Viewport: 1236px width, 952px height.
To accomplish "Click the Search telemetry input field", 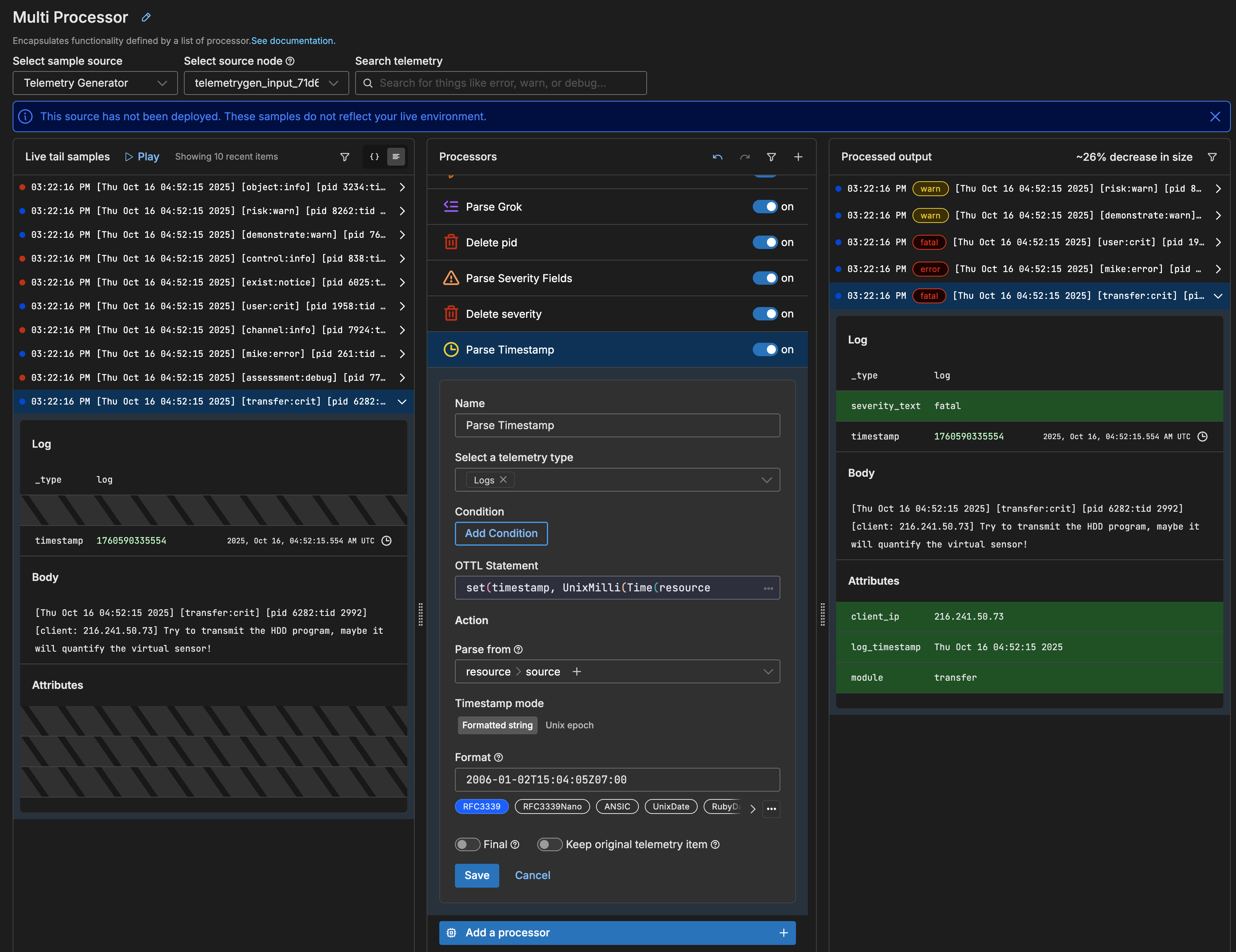I will tap(501, 83).
